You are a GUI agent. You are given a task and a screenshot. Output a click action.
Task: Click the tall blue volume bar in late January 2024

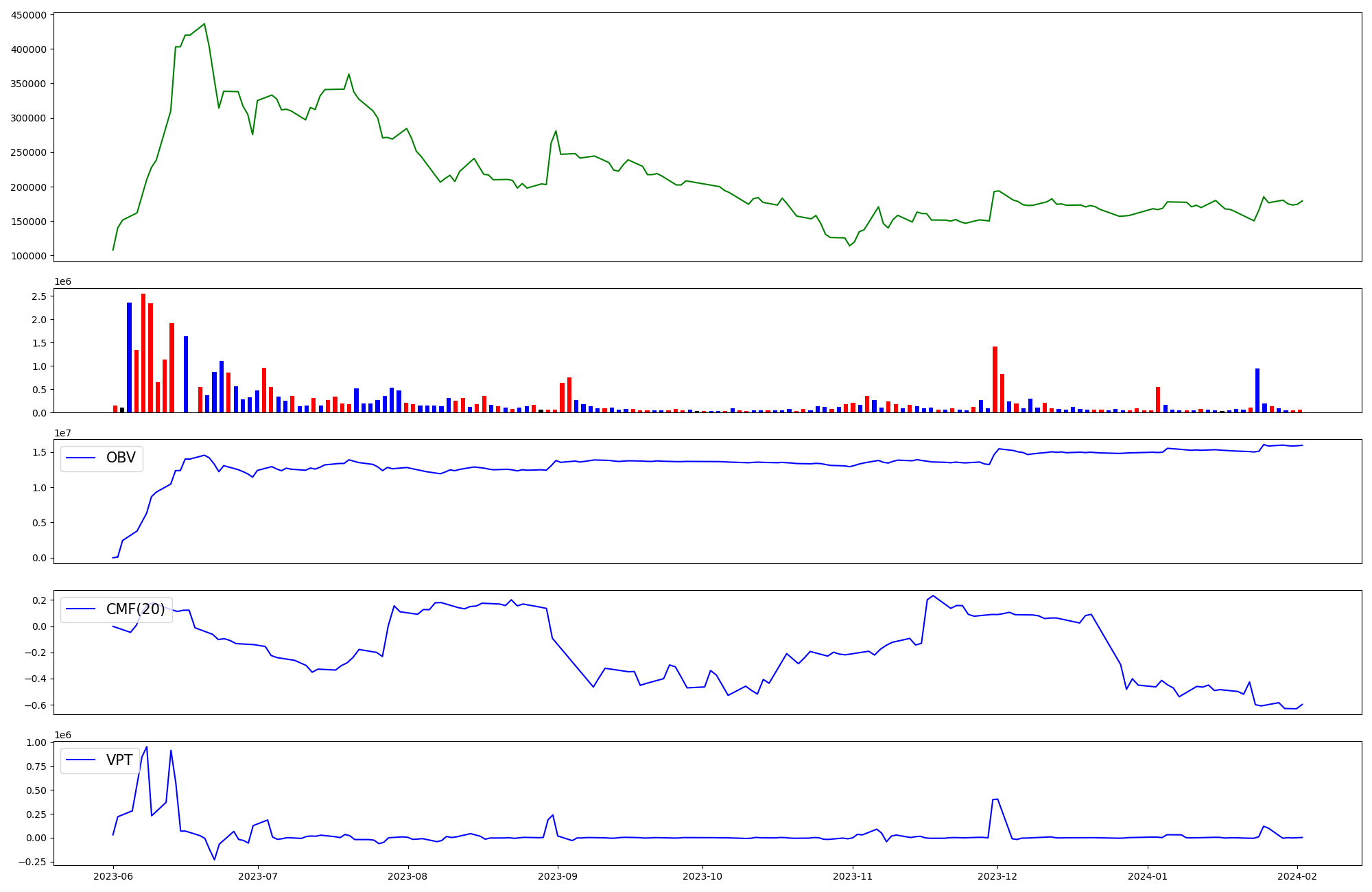click(1257, 390)
